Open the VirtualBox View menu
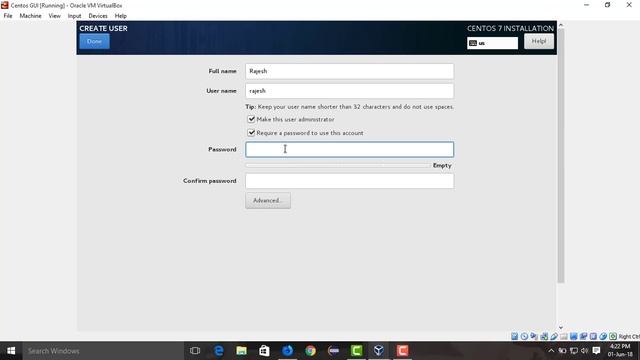This screenshot has height=360, width=640. 54,16
